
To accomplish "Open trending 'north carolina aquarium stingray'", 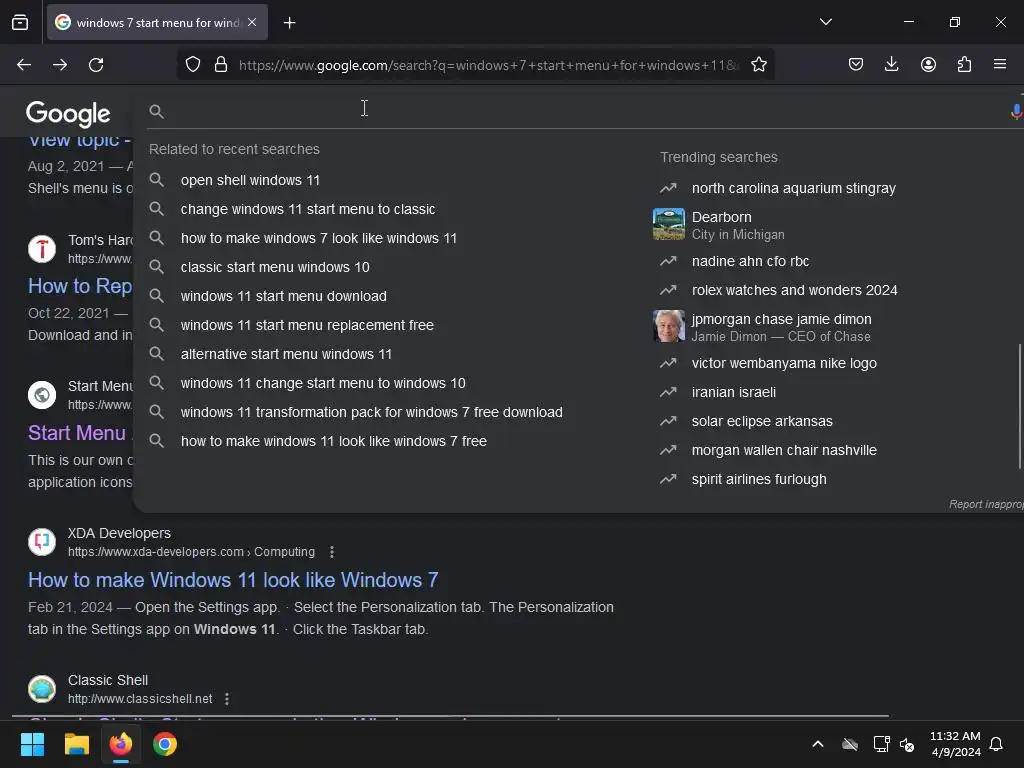I will coord(793,188).
